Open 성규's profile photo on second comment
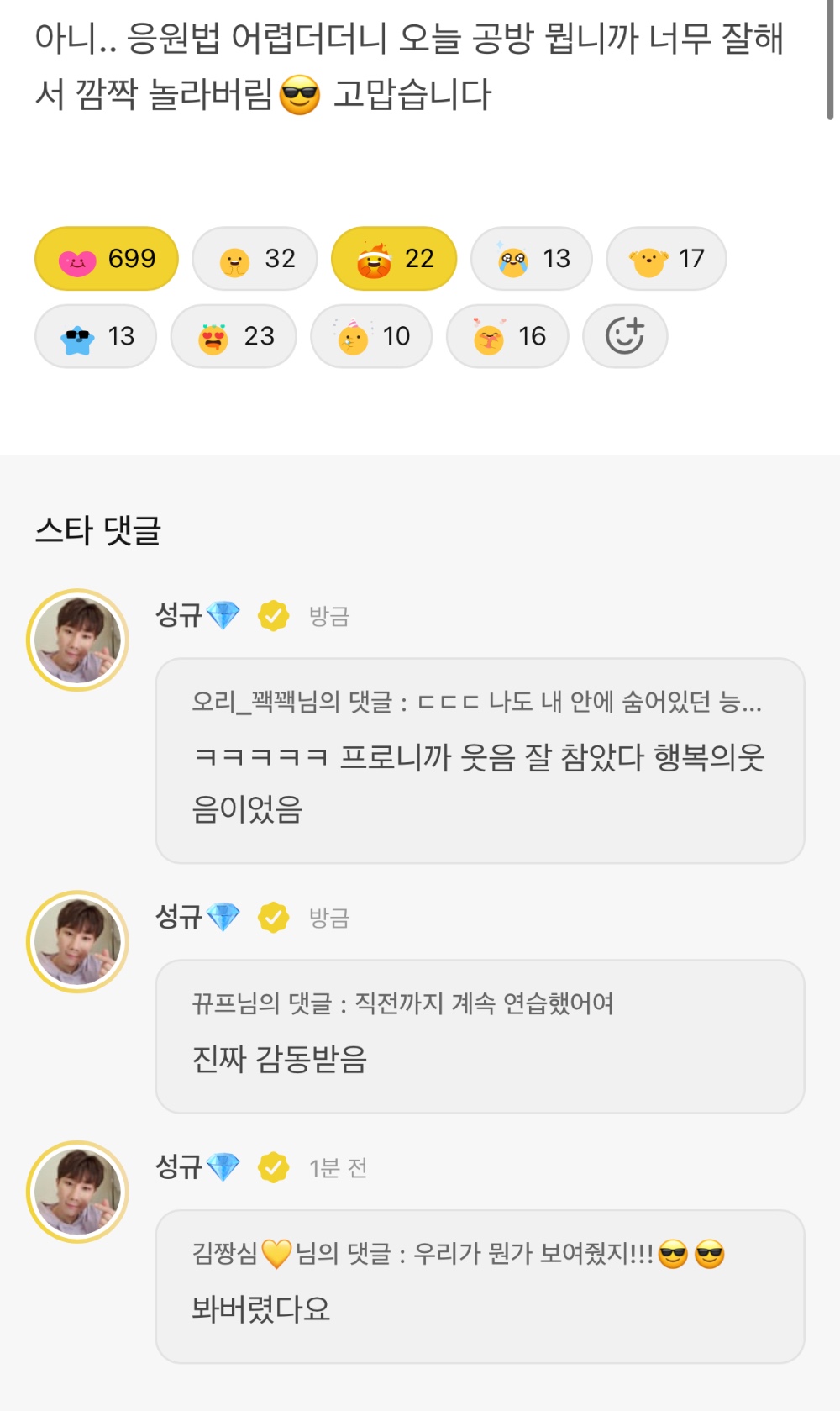 (x=78, y=942)
